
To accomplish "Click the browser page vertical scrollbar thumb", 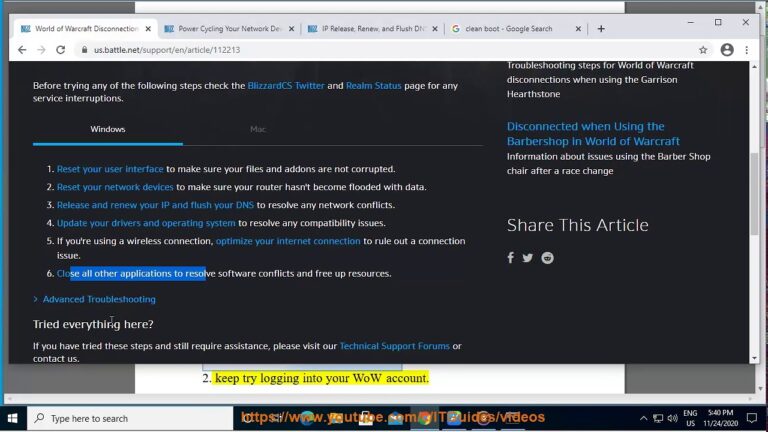I will (x=754, y=193).
